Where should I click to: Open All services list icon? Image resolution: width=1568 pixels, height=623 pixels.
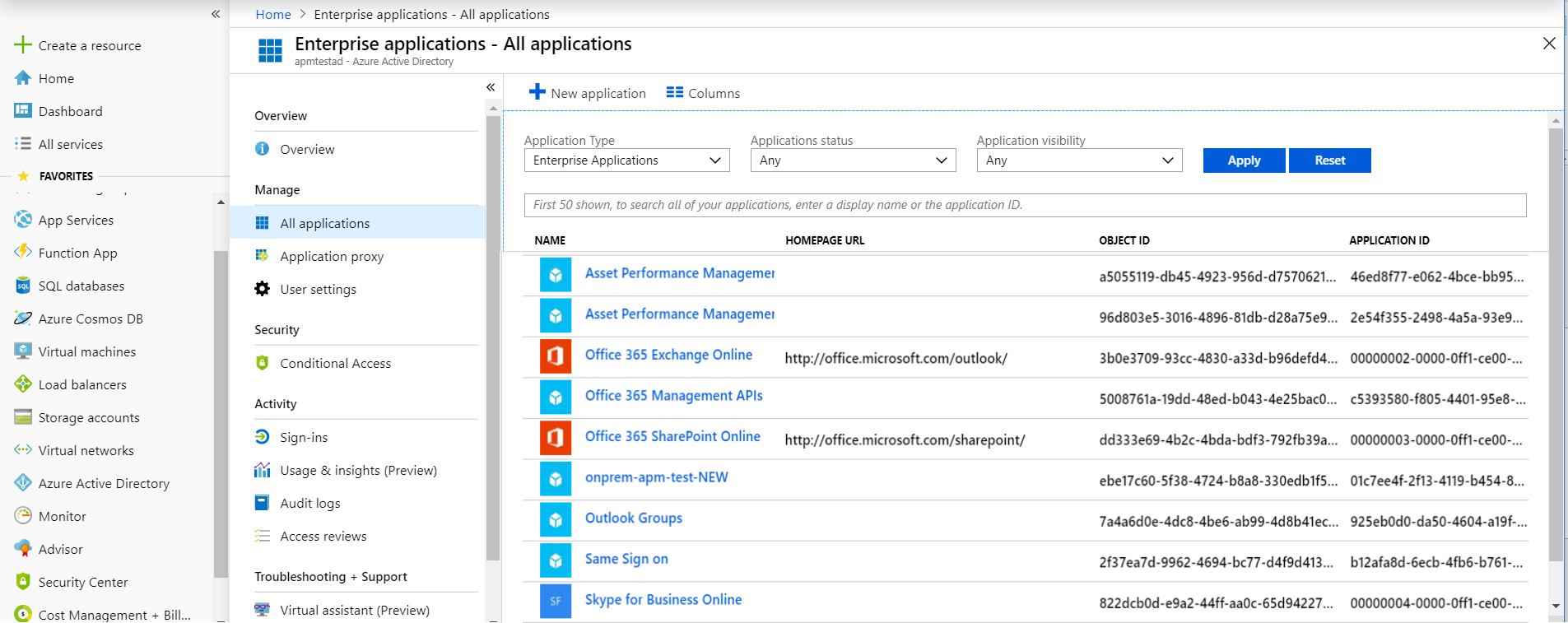point(23,143)
